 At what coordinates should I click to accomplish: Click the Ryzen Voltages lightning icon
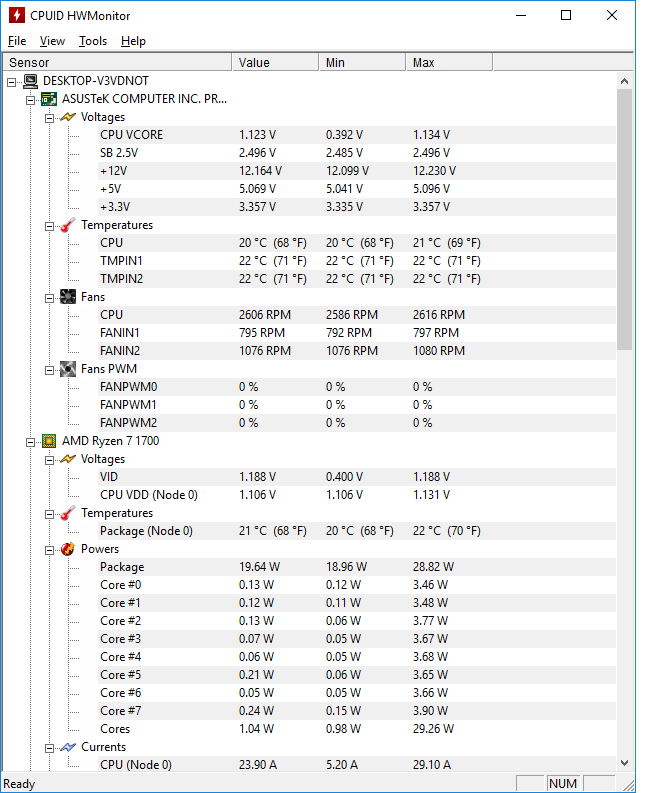tap(68, 459)
